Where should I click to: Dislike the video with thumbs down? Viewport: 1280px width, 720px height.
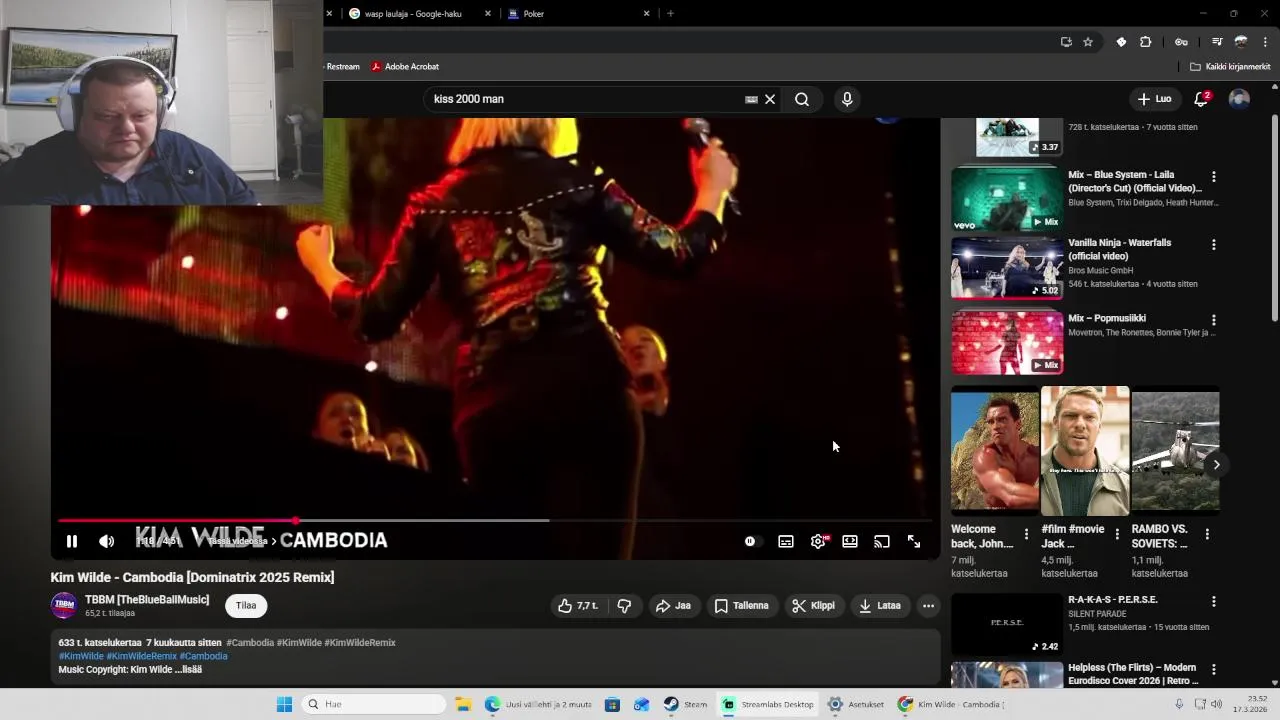tap(624, 606)
